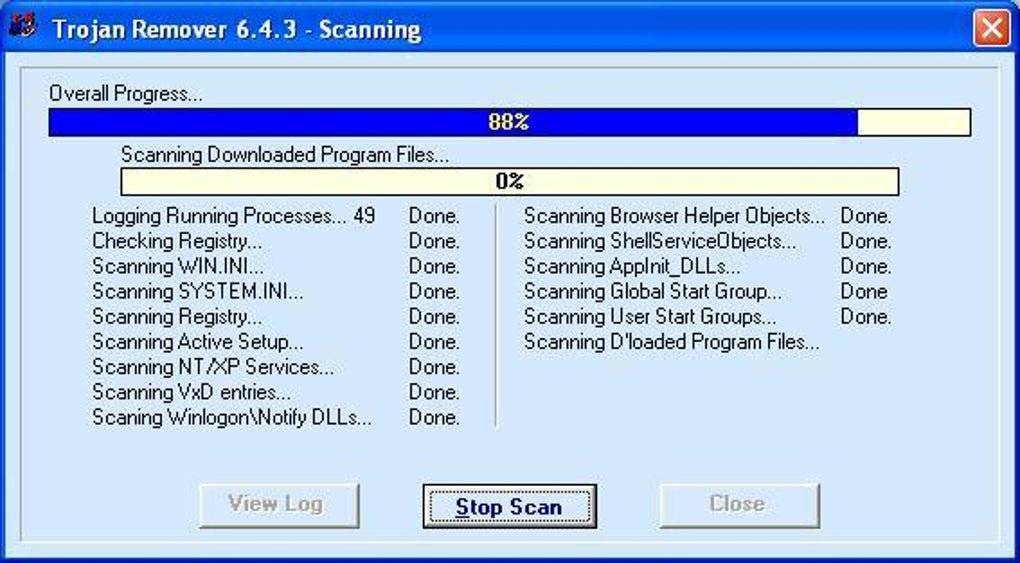Select the 'Overall Progress...' label
The image size is (1020, 563).
(x=126, y=94)
